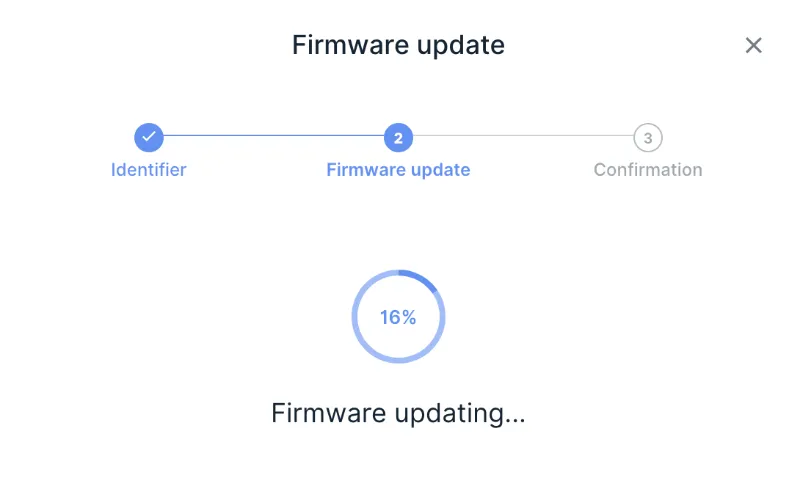
Task: Click the light blue unfilled progress ring bottom
Action: [x=398, y=360]
